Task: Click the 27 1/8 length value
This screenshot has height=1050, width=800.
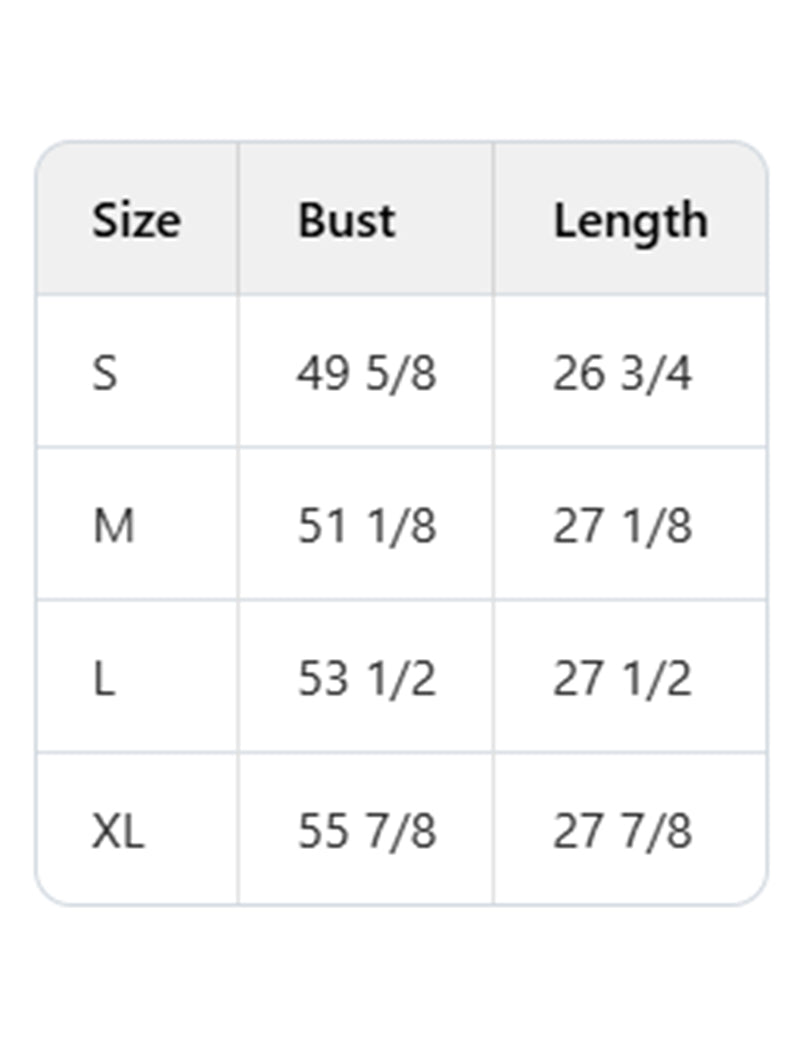Action: (x=622, y=526)
